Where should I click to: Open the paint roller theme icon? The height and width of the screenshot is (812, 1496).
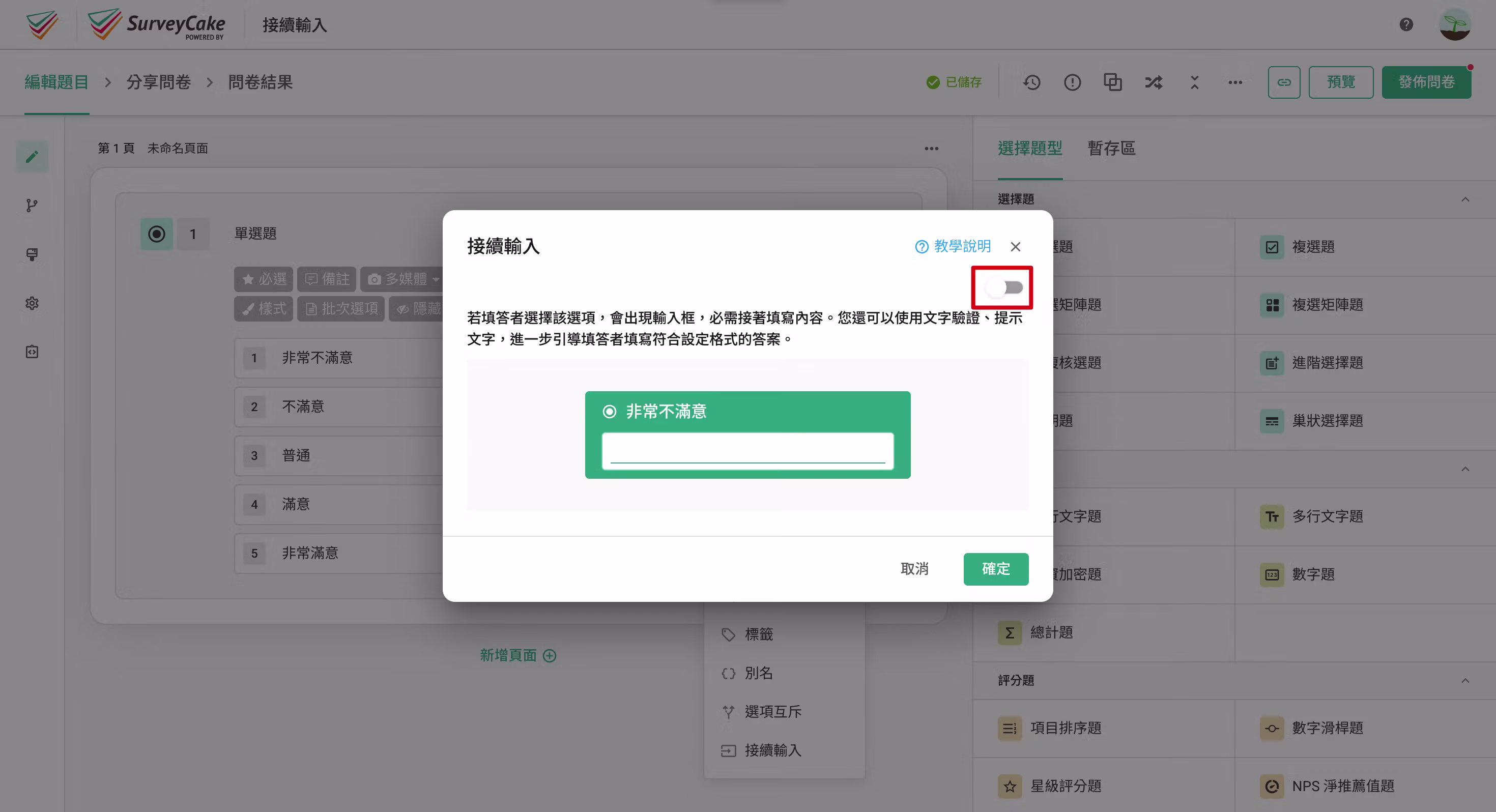coord(32,254)
